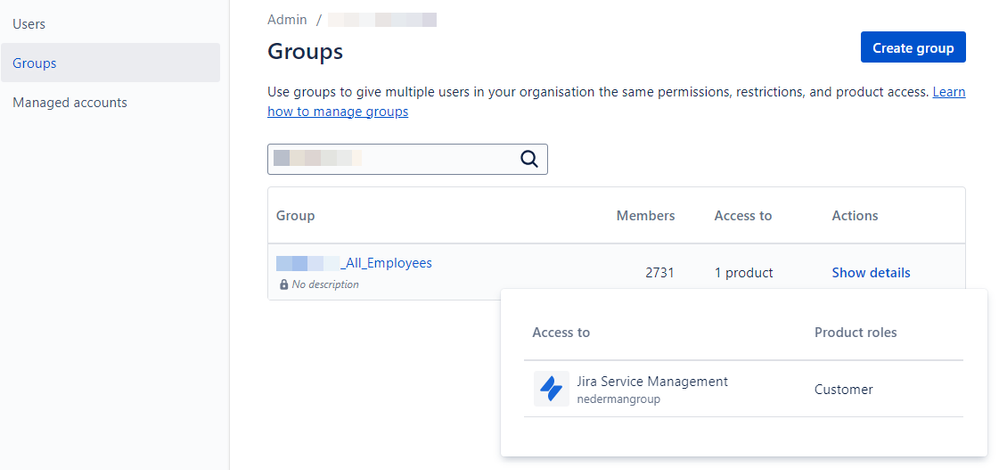
Task: Open the blurred organisation breadcrumb link
Action: [x=382, y=20]
